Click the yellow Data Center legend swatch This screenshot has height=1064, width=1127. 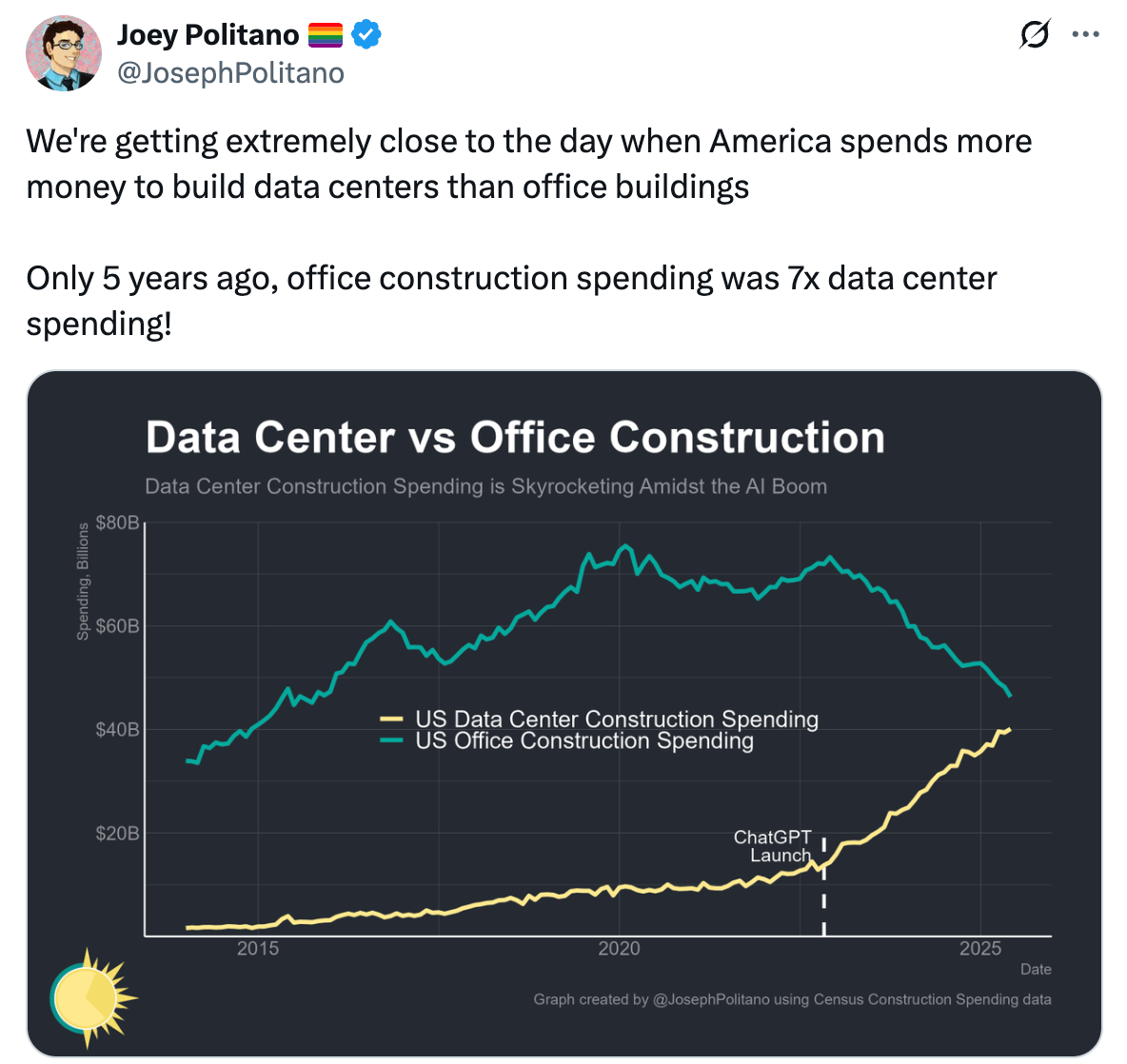tap(391, 719)
